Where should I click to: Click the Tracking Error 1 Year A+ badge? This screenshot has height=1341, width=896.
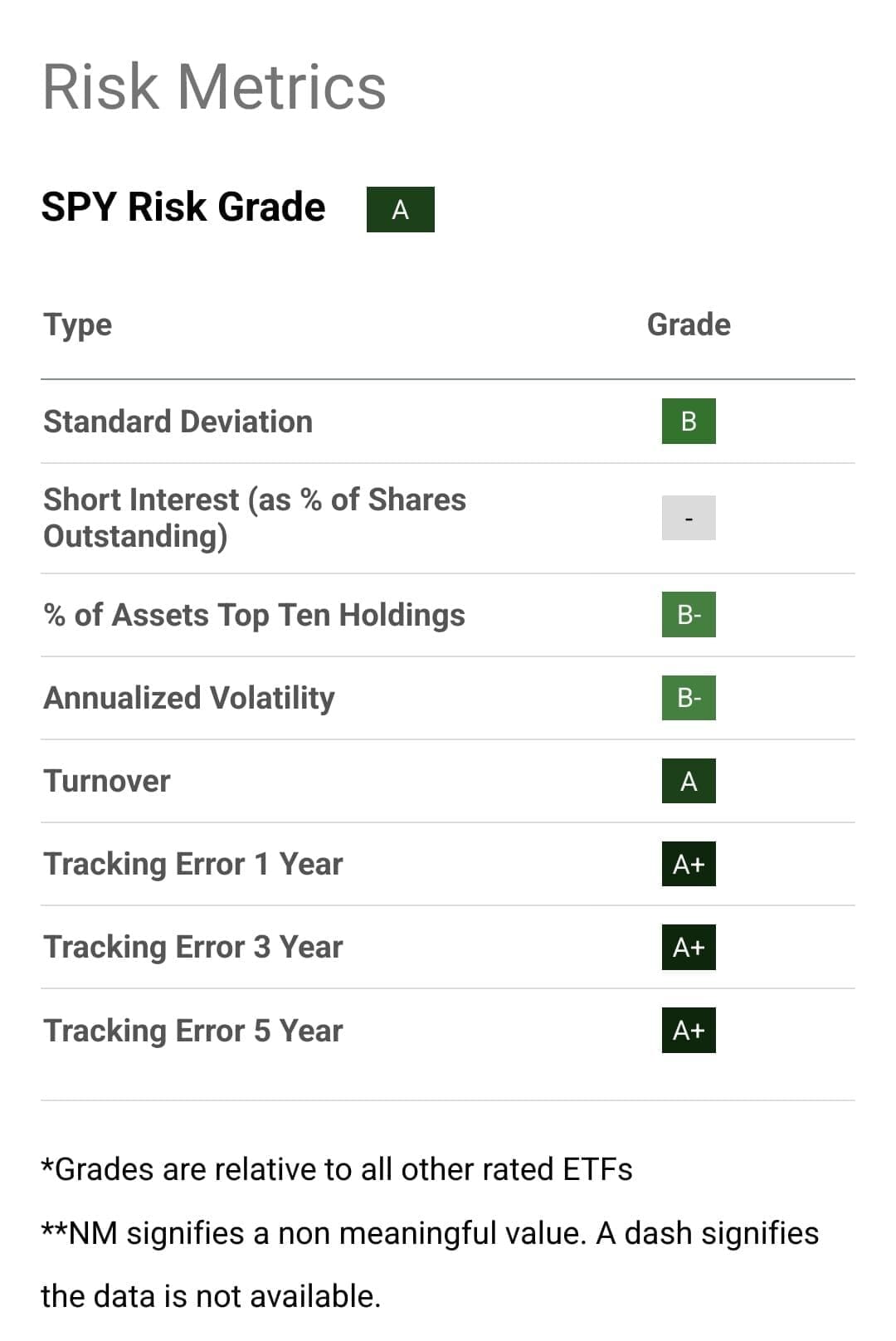[689, 864]
